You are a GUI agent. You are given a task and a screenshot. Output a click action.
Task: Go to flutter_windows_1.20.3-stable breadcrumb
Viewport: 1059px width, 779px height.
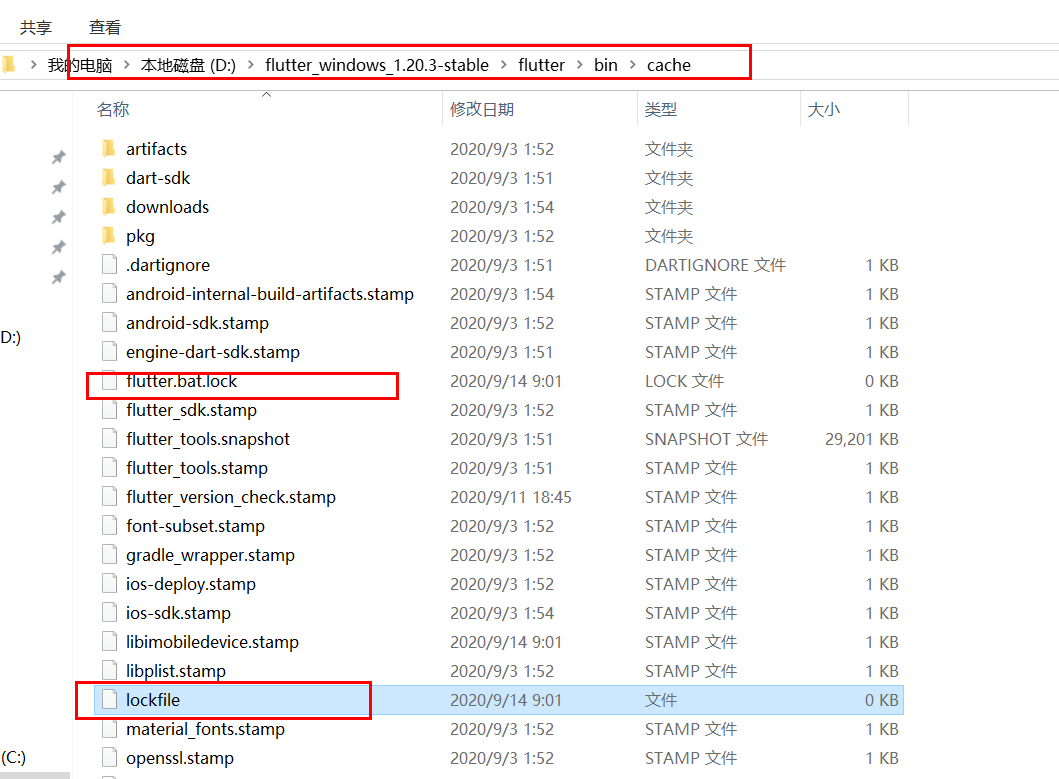click(x=377, y=66)
